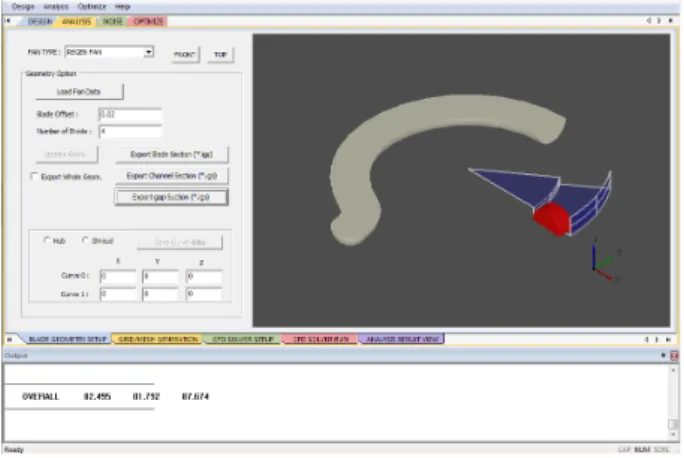Close the Output panel
The height and width of the screenshot is (458, 684).
(674, 355)
